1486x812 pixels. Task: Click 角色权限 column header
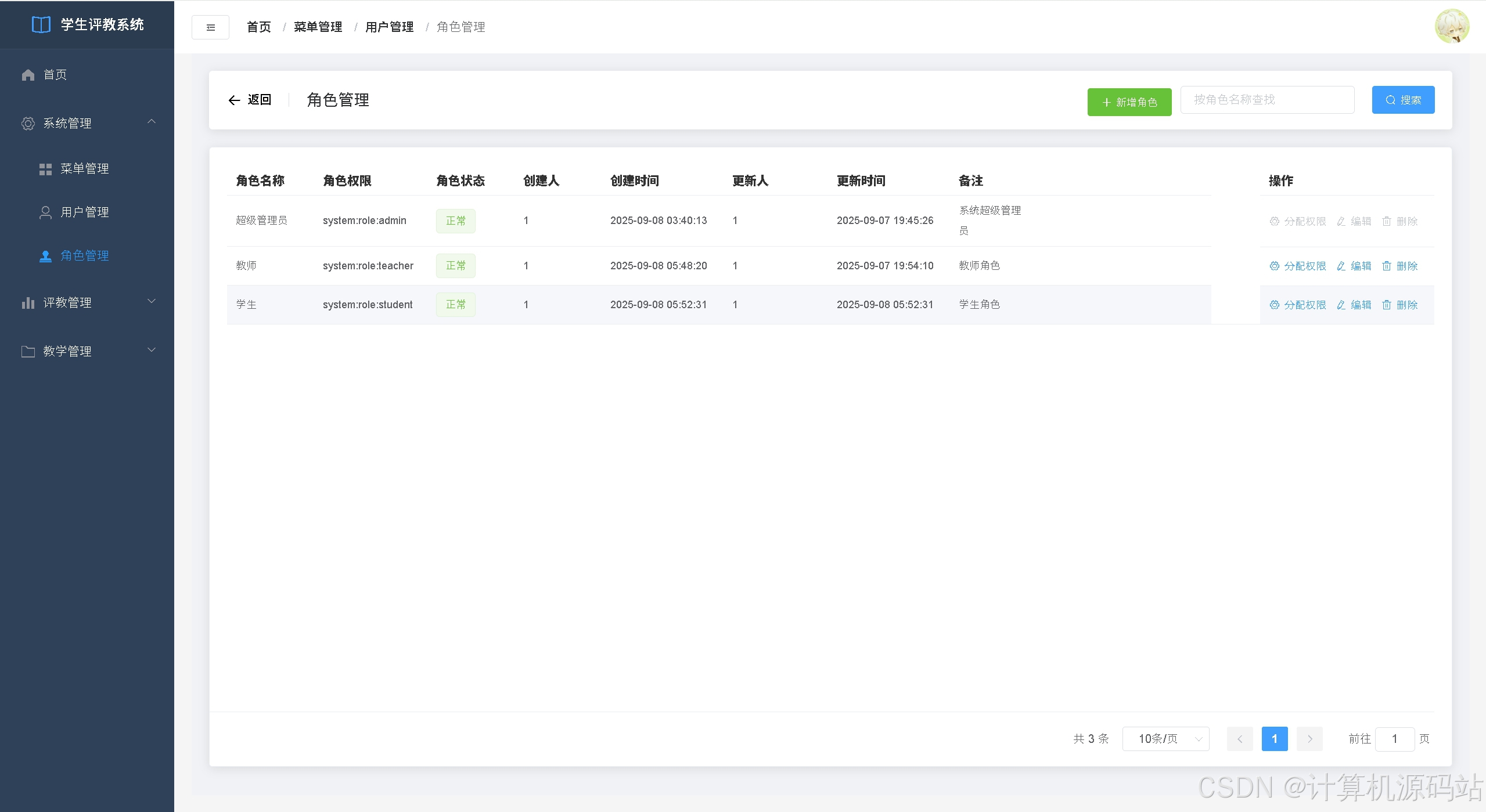pos(347,181)
